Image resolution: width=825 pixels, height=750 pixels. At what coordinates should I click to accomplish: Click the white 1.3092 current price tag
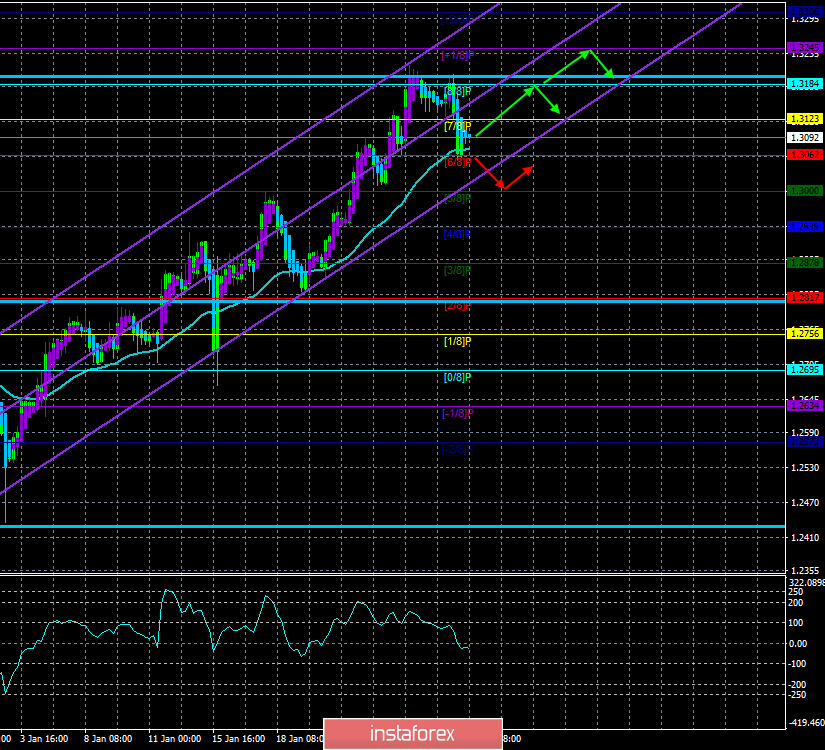[803, 137]
